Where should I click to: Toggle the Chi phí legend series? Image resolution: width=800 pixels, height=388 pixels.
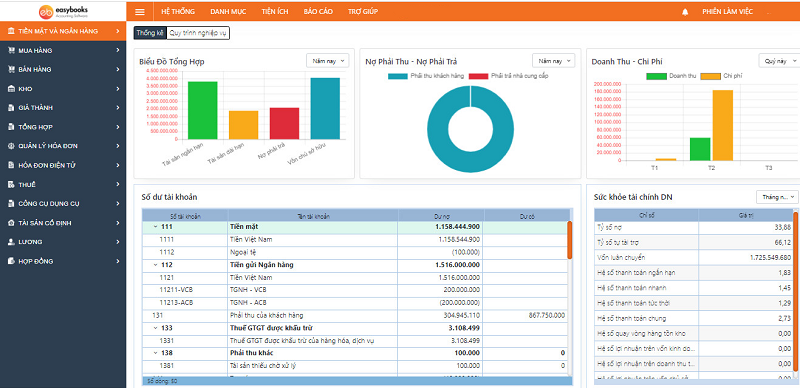(721, 76)
